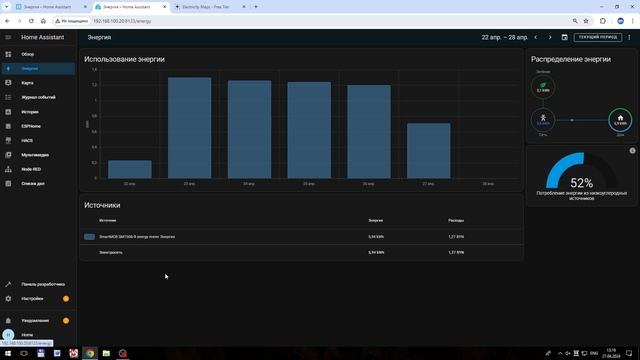Reload the page with browser refresh icon
640x360 pixels.
31,21
